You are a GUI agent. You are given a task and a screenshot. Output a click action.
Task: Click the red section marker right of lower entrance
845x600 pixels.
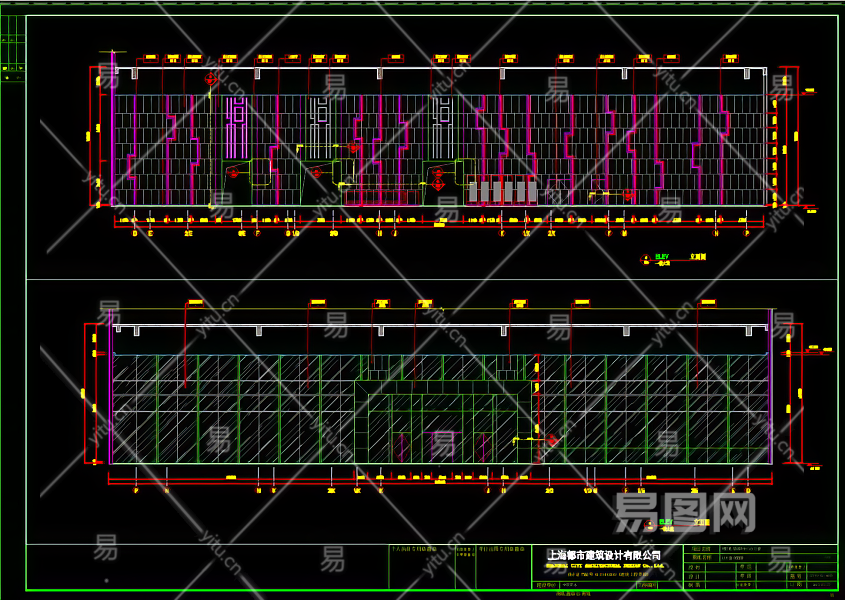[551, 440]
